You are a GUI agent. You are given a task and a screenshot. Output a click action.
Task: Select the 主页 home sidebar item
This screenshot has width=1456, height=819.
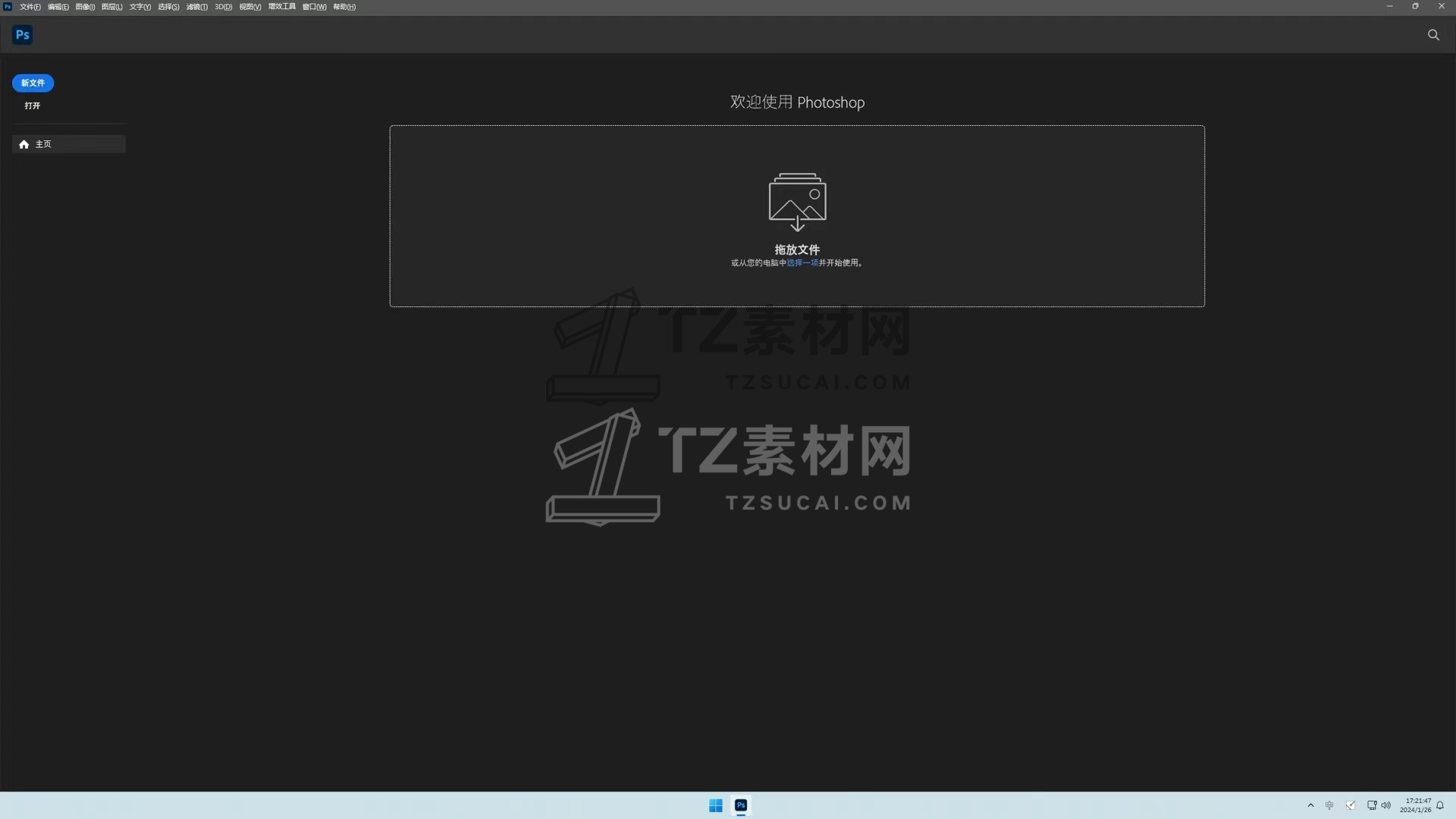click(x=68, y=144)
